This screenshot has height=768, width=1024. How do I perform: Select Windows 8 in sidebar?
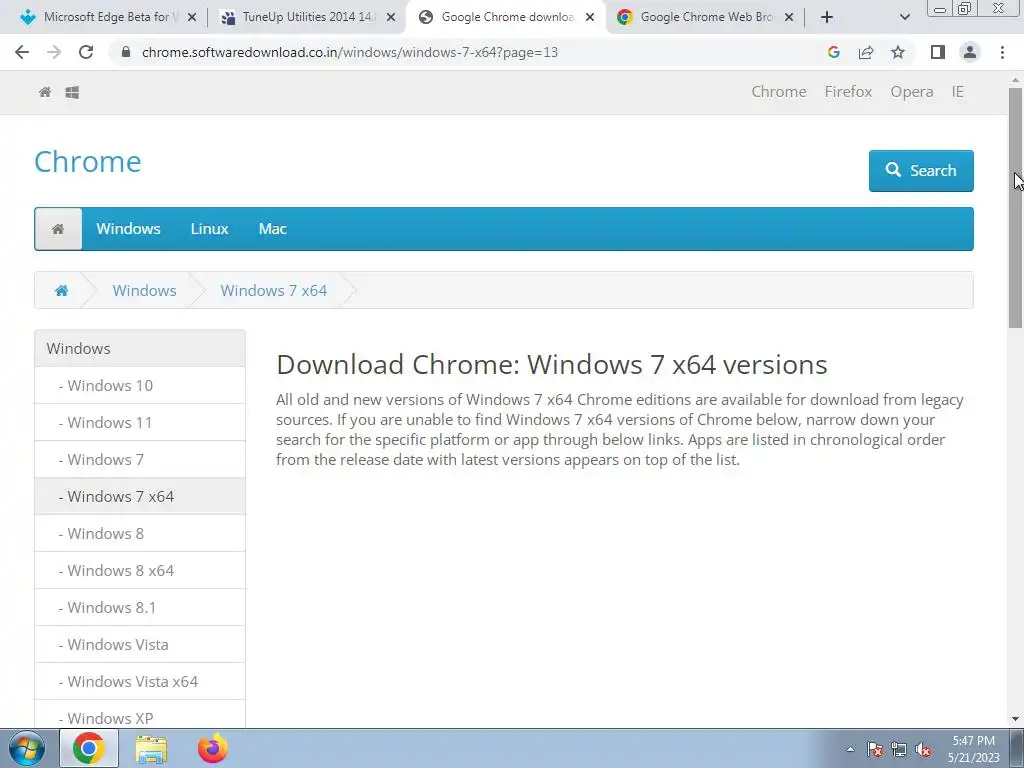pos(140,534)
